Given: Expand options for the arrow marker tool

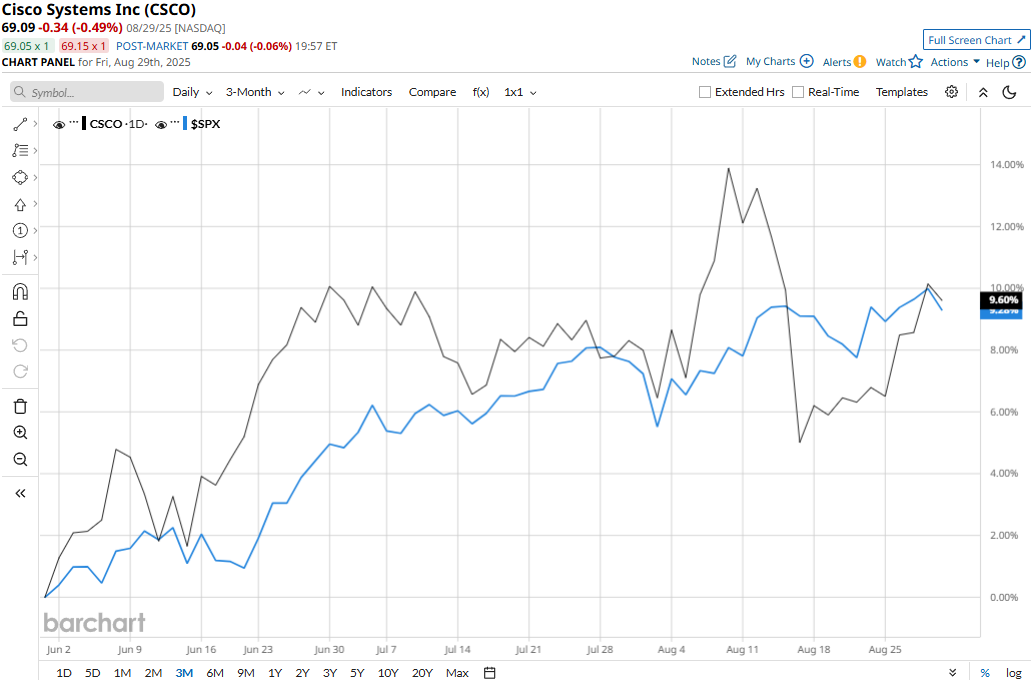Looking at the screenshot, I should (x=35, y=204).
